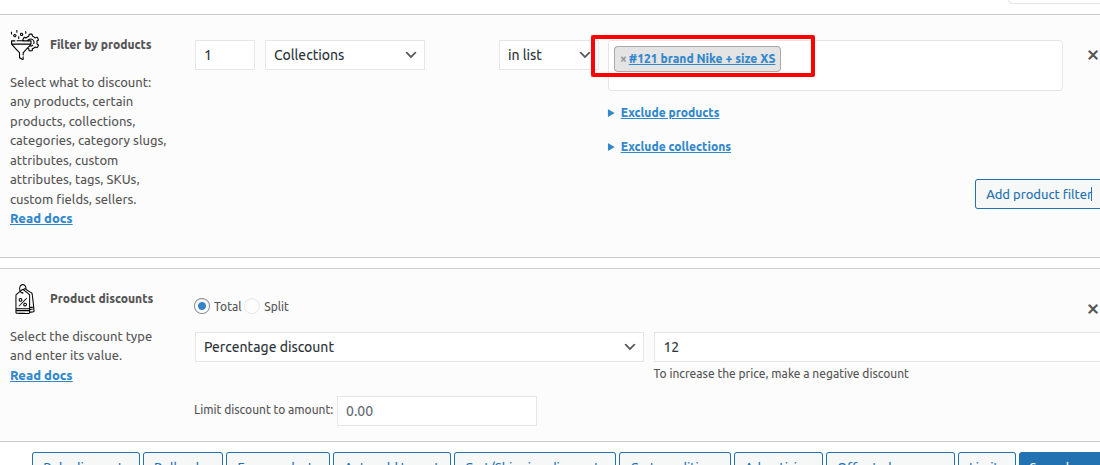
Task: Select the Split discount radio button
Action: click(x=252, y=307)
